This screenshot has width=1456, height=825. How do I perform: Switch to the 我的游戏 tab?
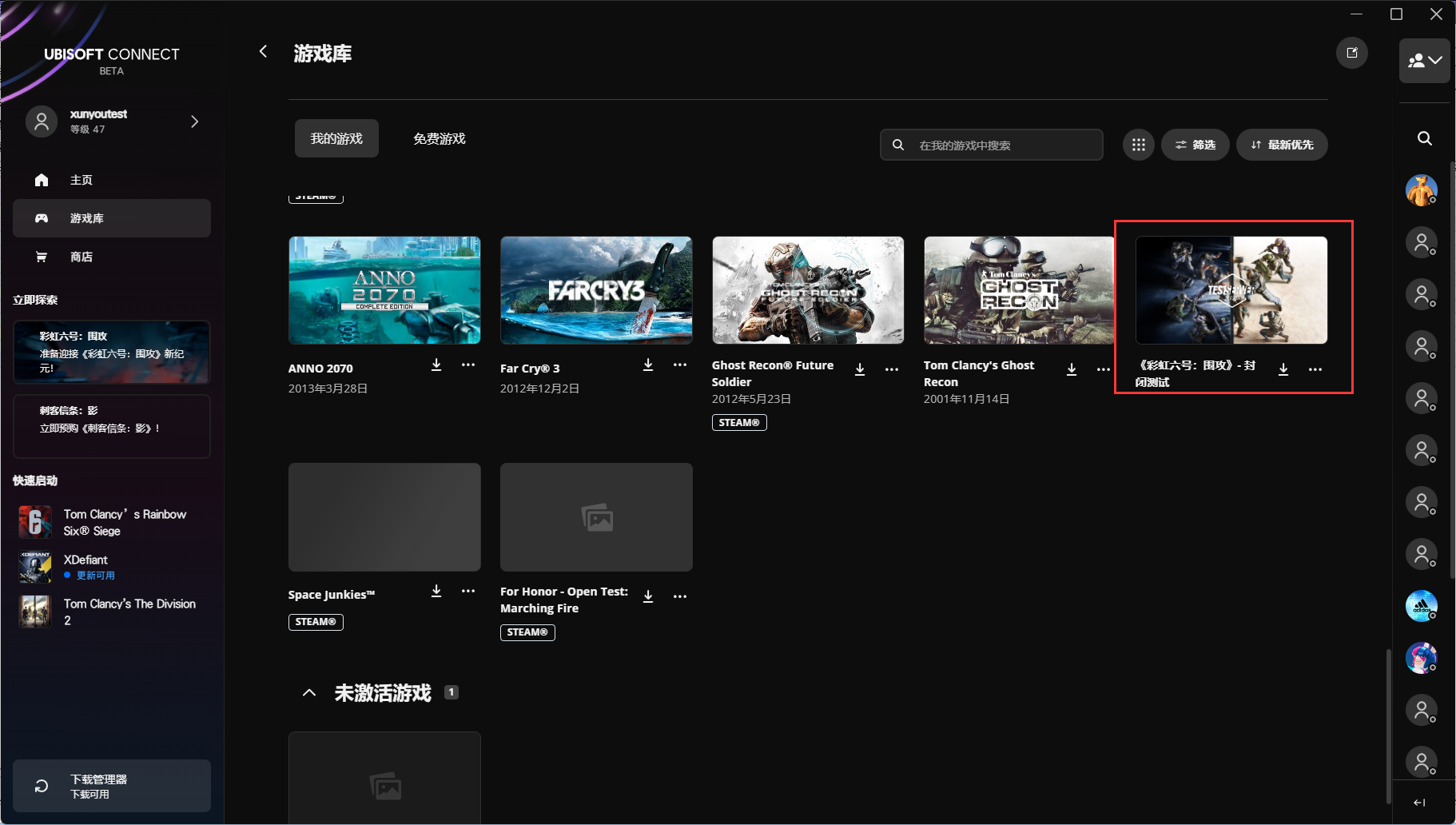click(x=336, y=138)
